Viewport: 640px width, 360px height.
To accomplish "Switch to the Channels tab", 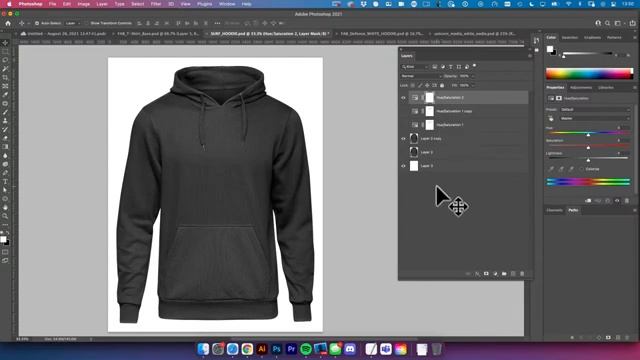I will [554, 210].
